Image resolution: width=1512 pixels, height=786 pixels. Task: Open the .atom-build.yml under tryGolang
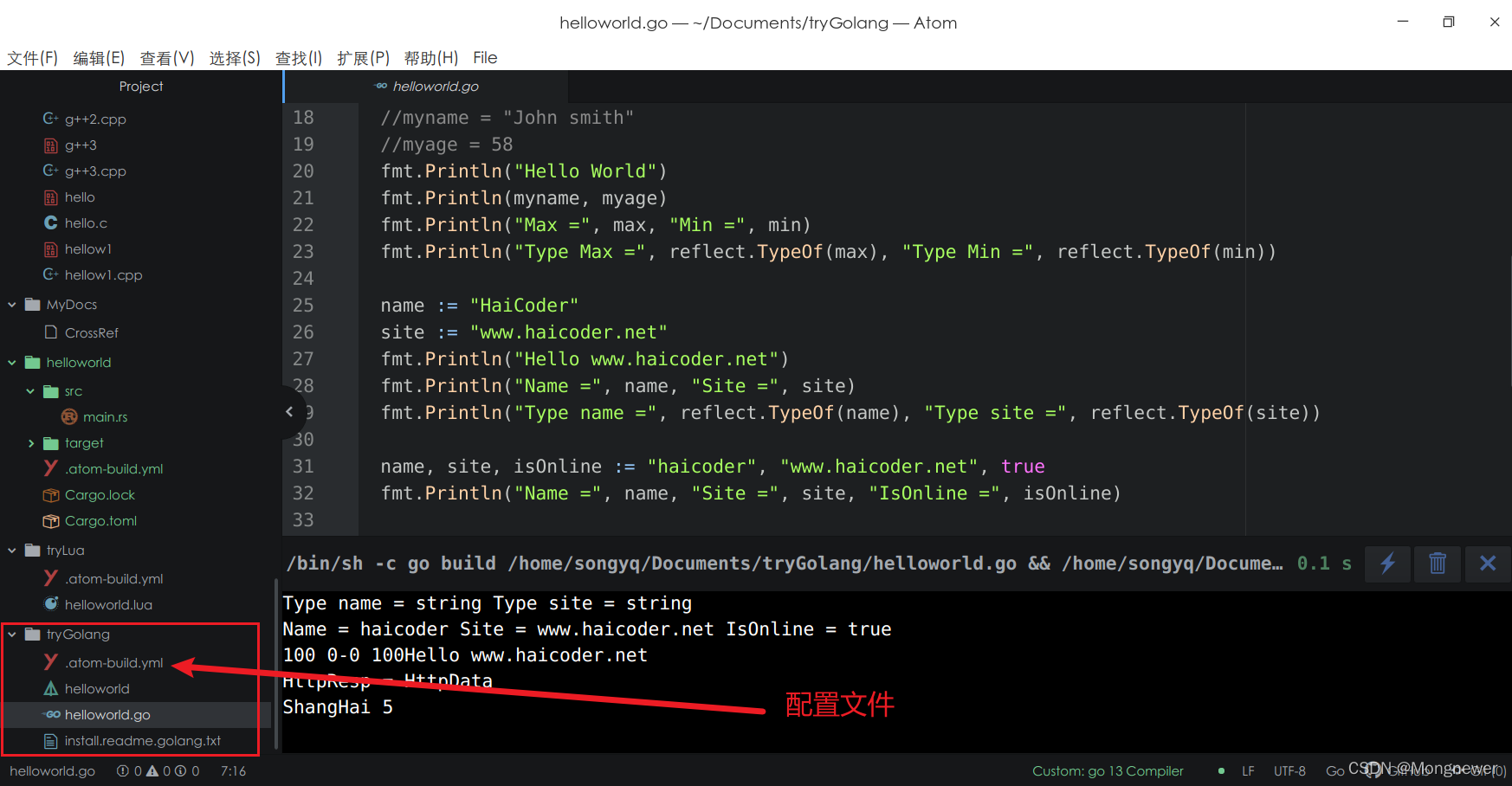[113, 662]
